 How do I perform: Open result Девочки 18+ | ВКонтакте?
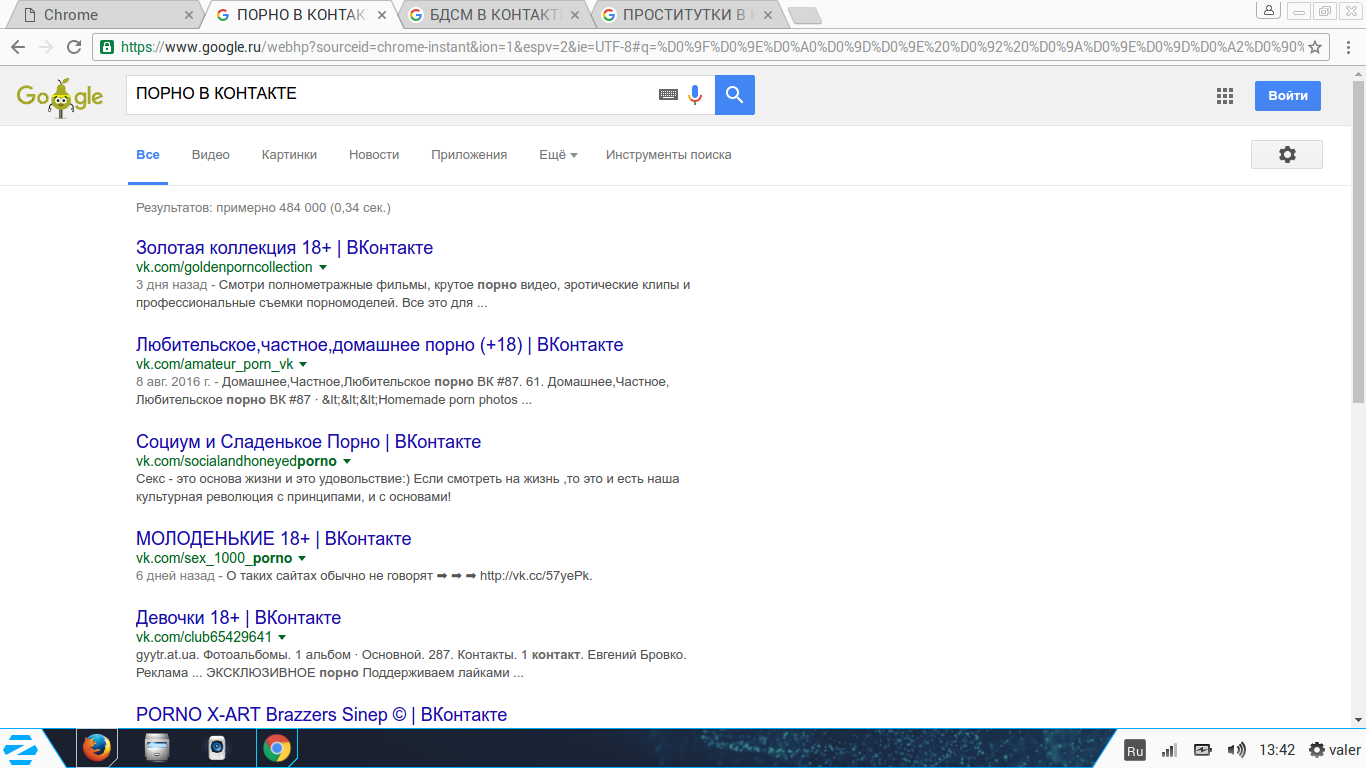click(x=238, y=617)
